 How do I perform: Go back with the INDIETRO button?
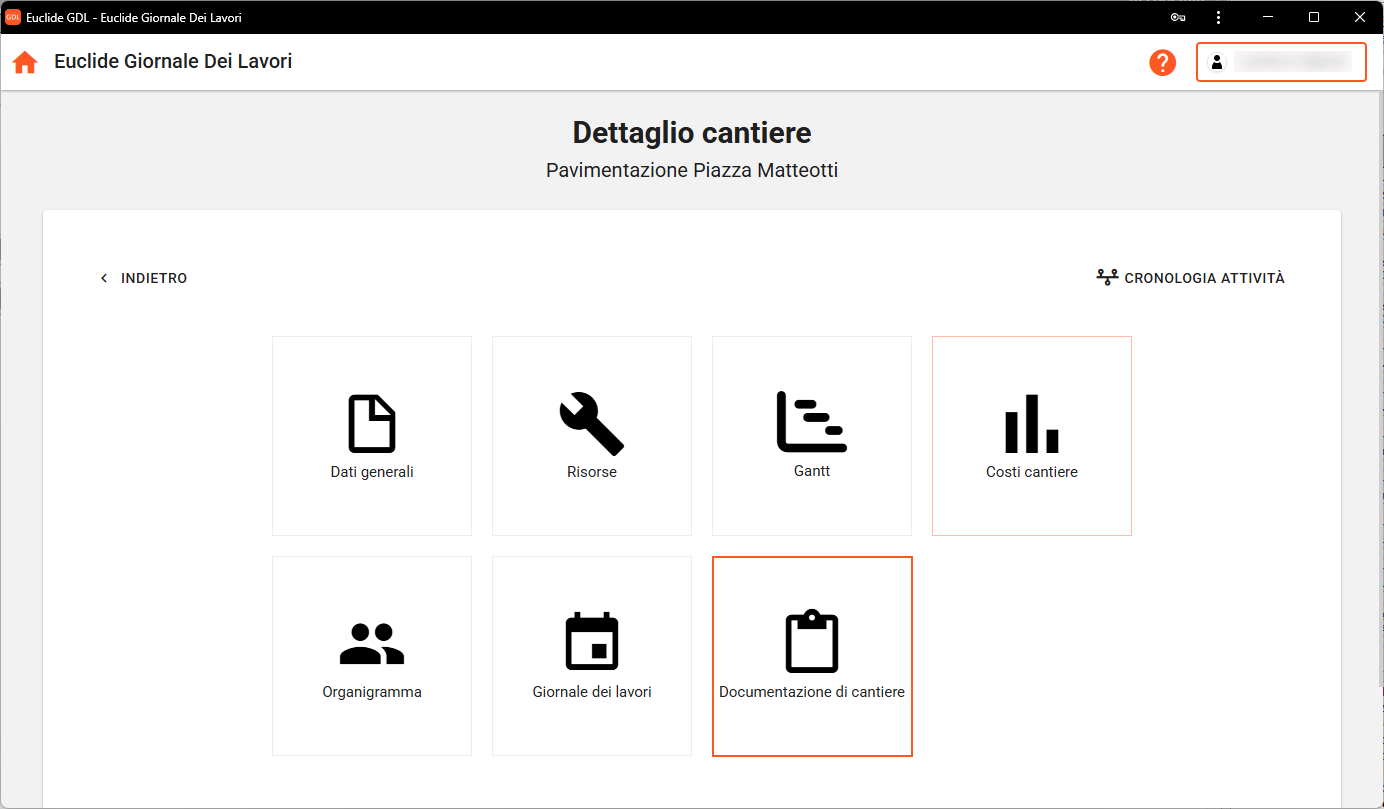tap(144, 278)
